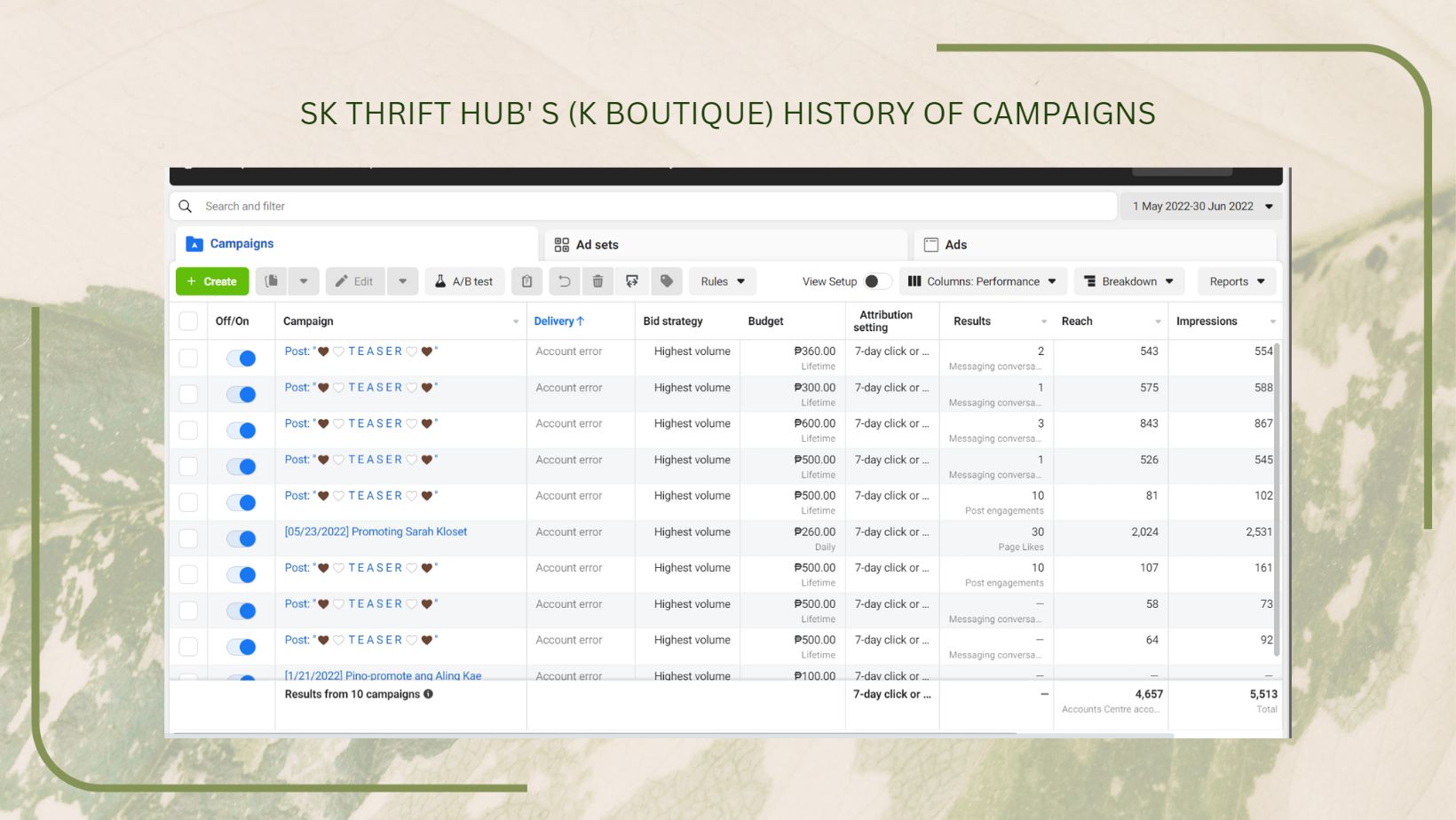Screen dimensions: 1456x820
Task: Tick checkbox for the ₱600.00 budget campaign
Action: [x=188, y=430]
